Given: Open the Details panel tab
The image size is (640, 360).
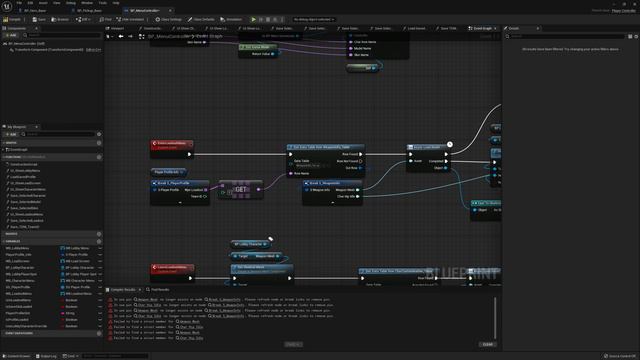Looking at the screenshot, I should 513,28.
